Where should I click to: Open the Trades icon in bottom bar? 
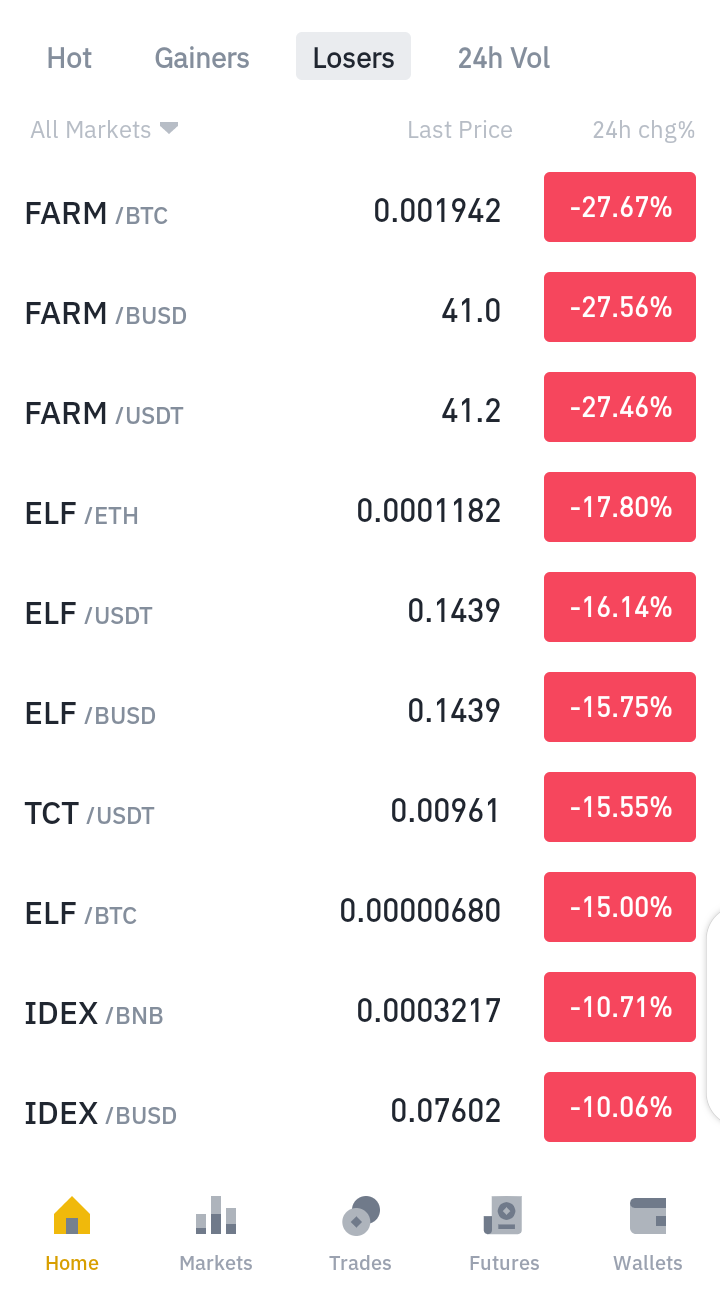[360, 1216]
